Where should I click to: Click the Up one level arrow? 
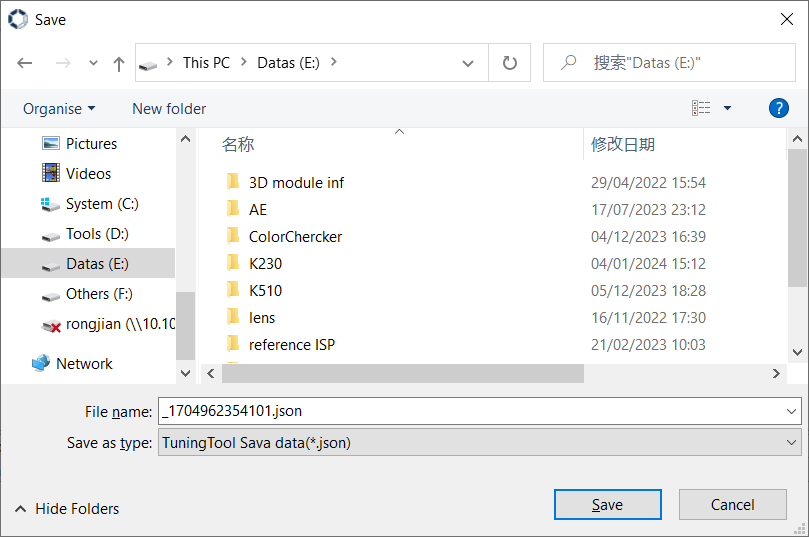[x=119, y=63]
